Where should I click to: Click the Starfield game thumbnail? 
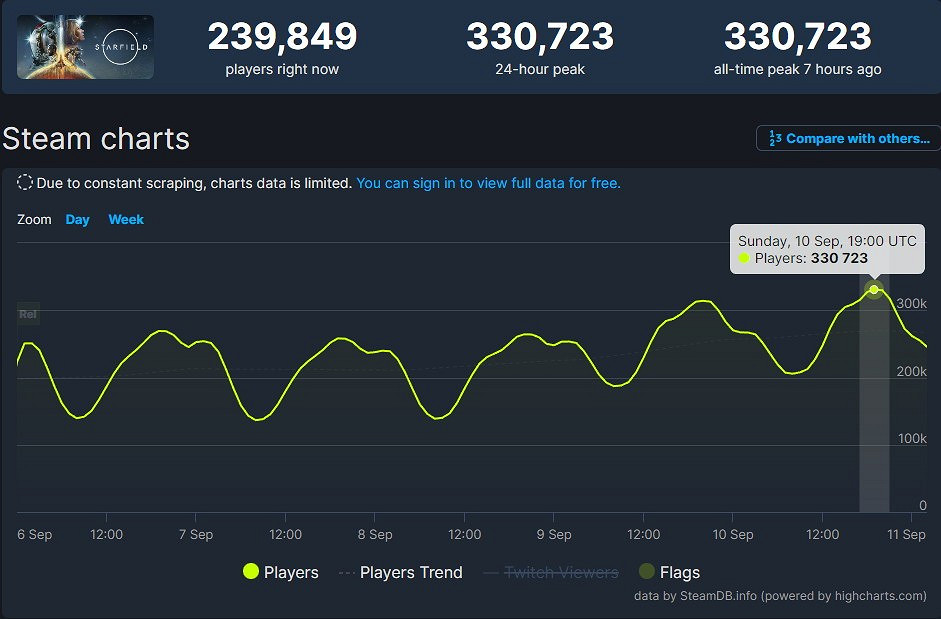[x=85, y=47]
